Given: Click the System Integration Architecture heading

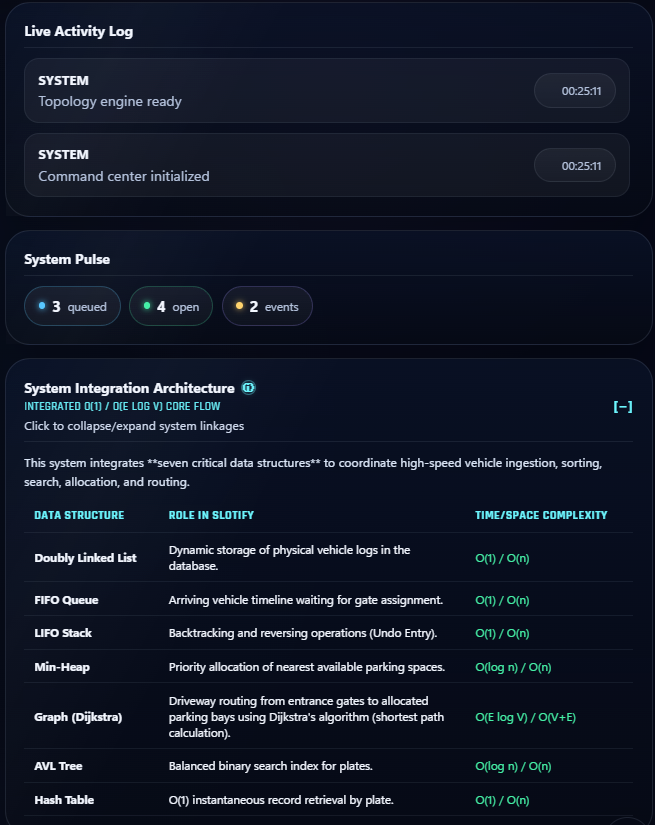Looking at the screenshot, I should (x=129, y=388).
